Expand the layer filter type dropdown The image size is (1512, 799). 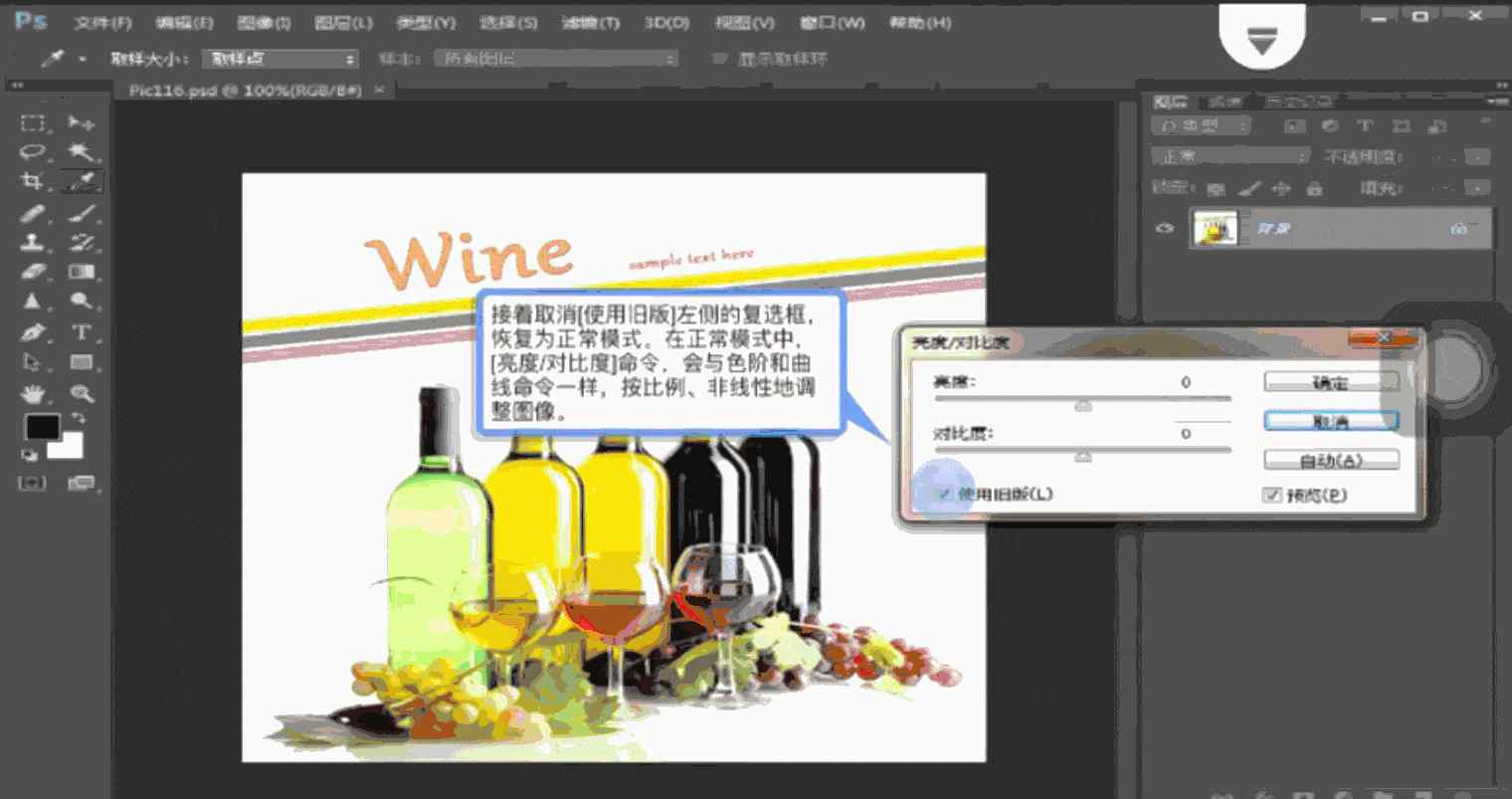coord(1202,126)
